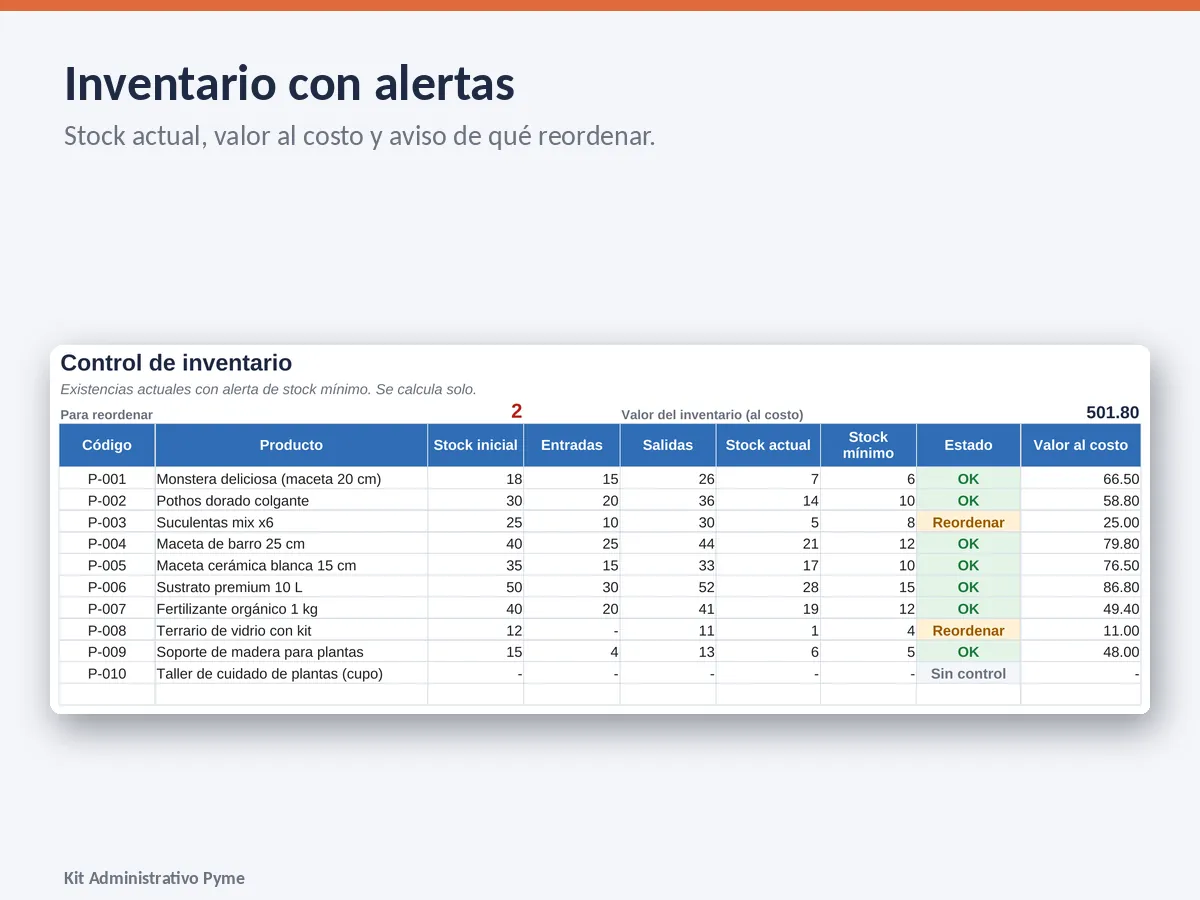Click product 'Soporte de madera para plantas'
Viewport: 1200px width, 900px height.
click(260, 652)
